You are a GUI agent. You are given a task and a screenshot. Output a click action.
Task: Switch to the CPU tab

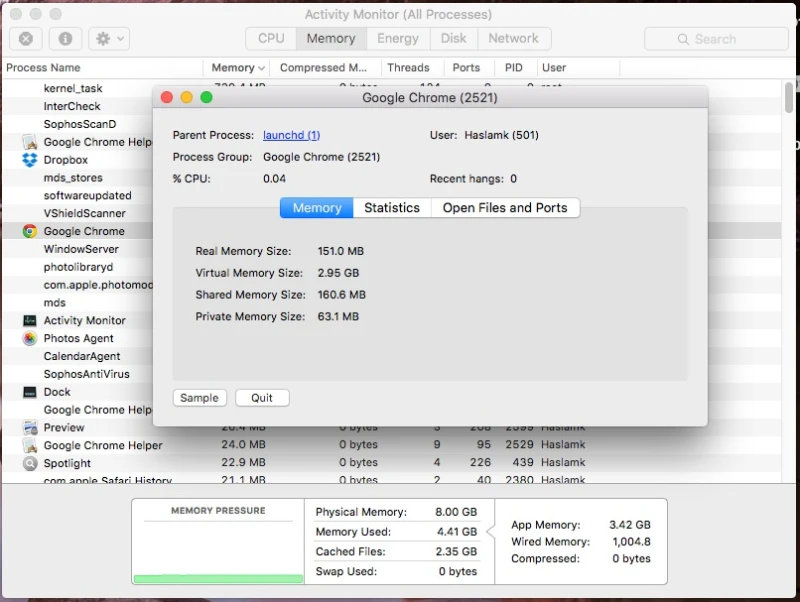click(271, 38)
